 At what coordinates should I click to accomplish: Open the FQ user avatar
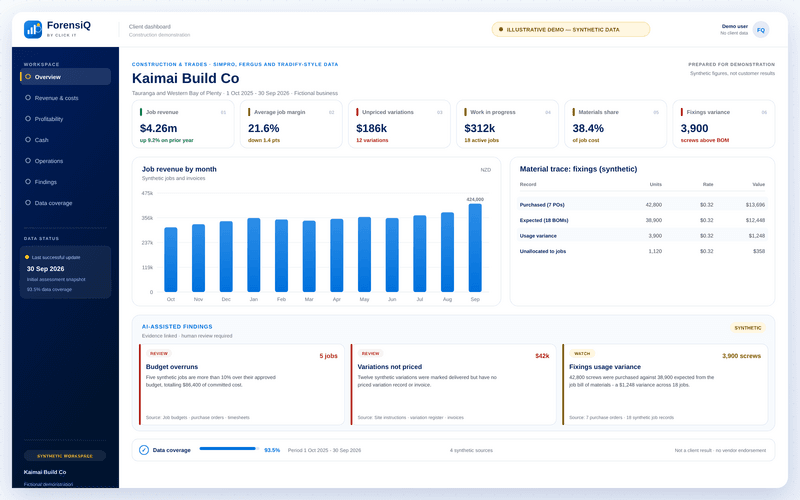[x=761, y=30]
